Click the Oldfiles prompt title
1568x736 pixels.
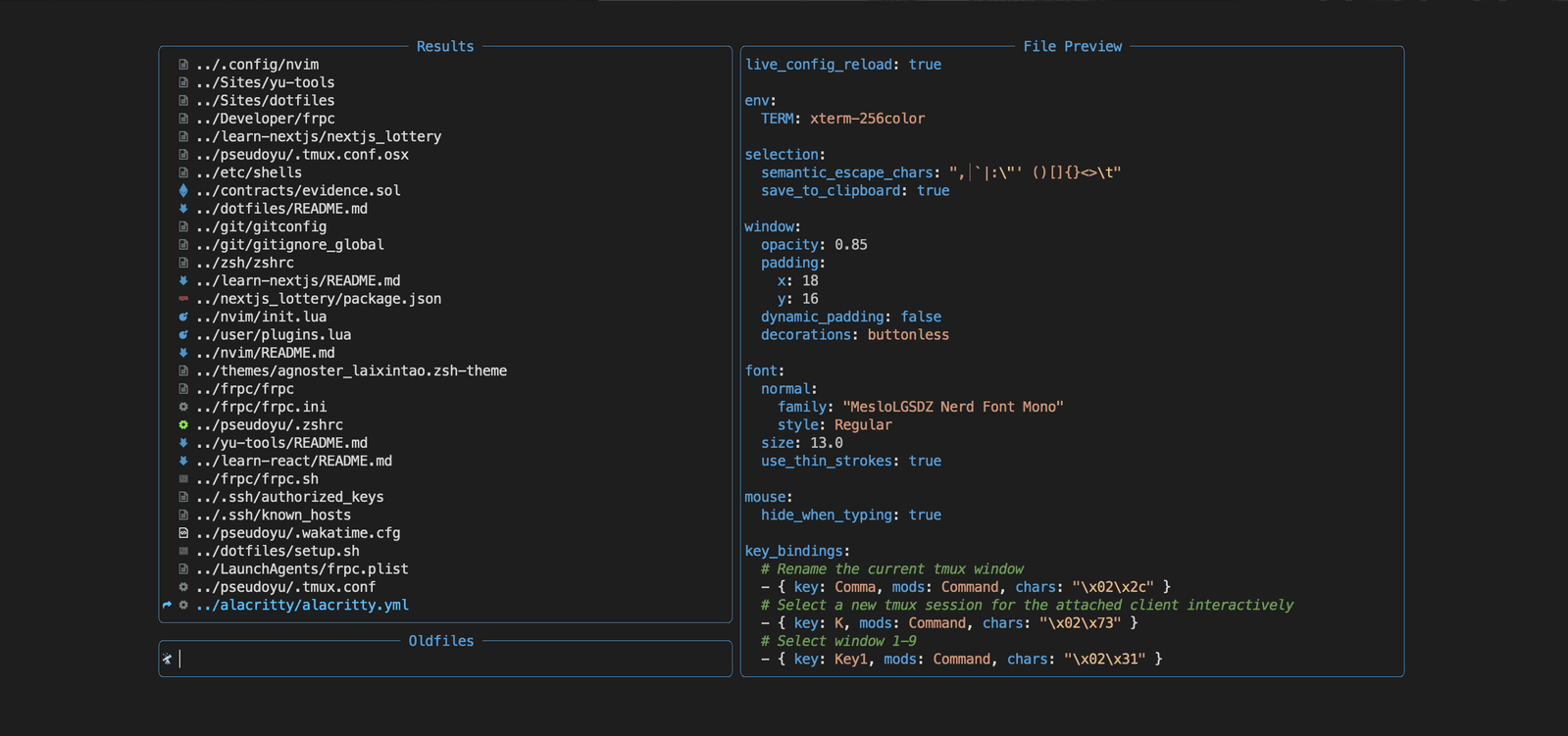point(441,641)
